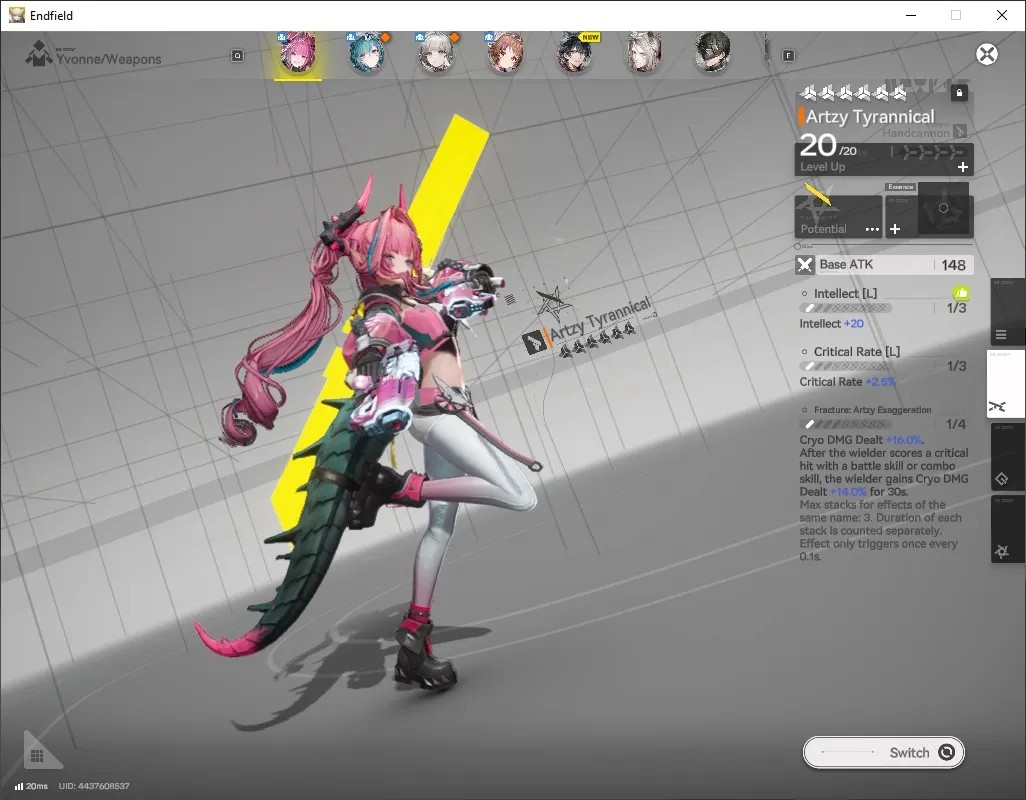
Task: Click the Fracture: Artzy Exaggeration progress bar
Action: point(845,425)
